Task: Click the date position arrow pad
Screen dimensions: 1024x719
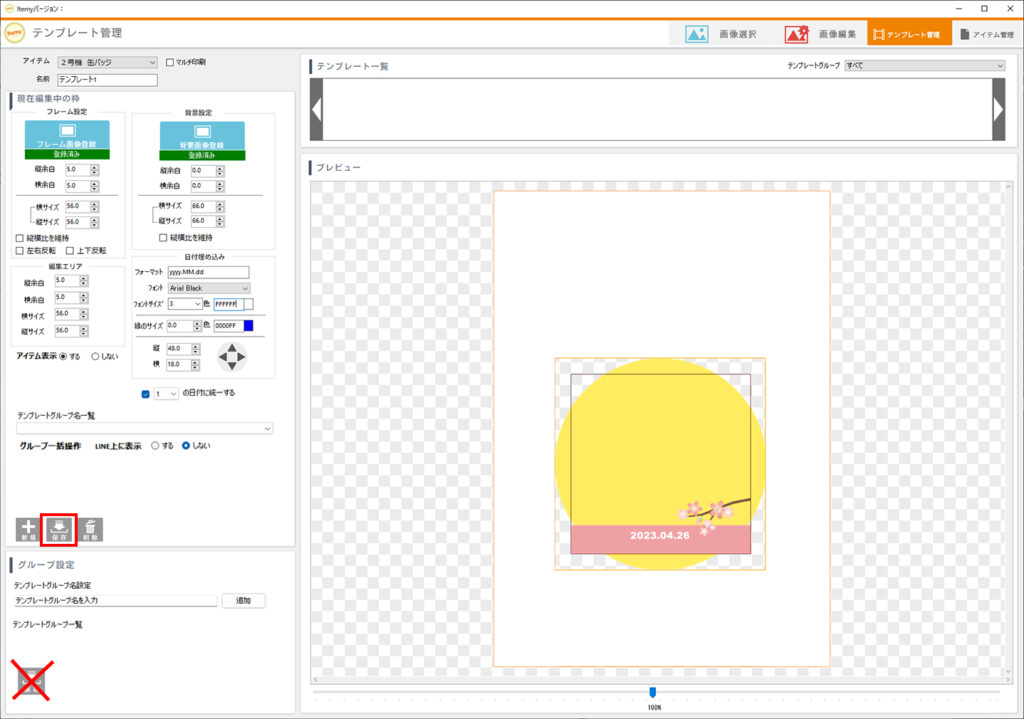Action: pyautogui.click(x=231, y=357)
